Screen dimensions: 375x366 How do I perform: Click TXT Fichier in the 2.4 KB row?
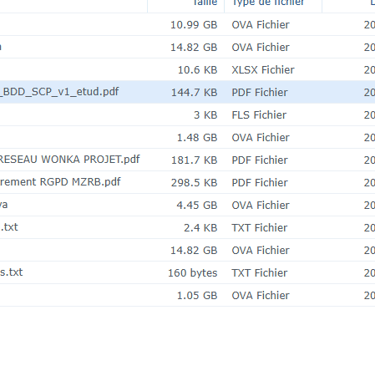pos(259,228)
